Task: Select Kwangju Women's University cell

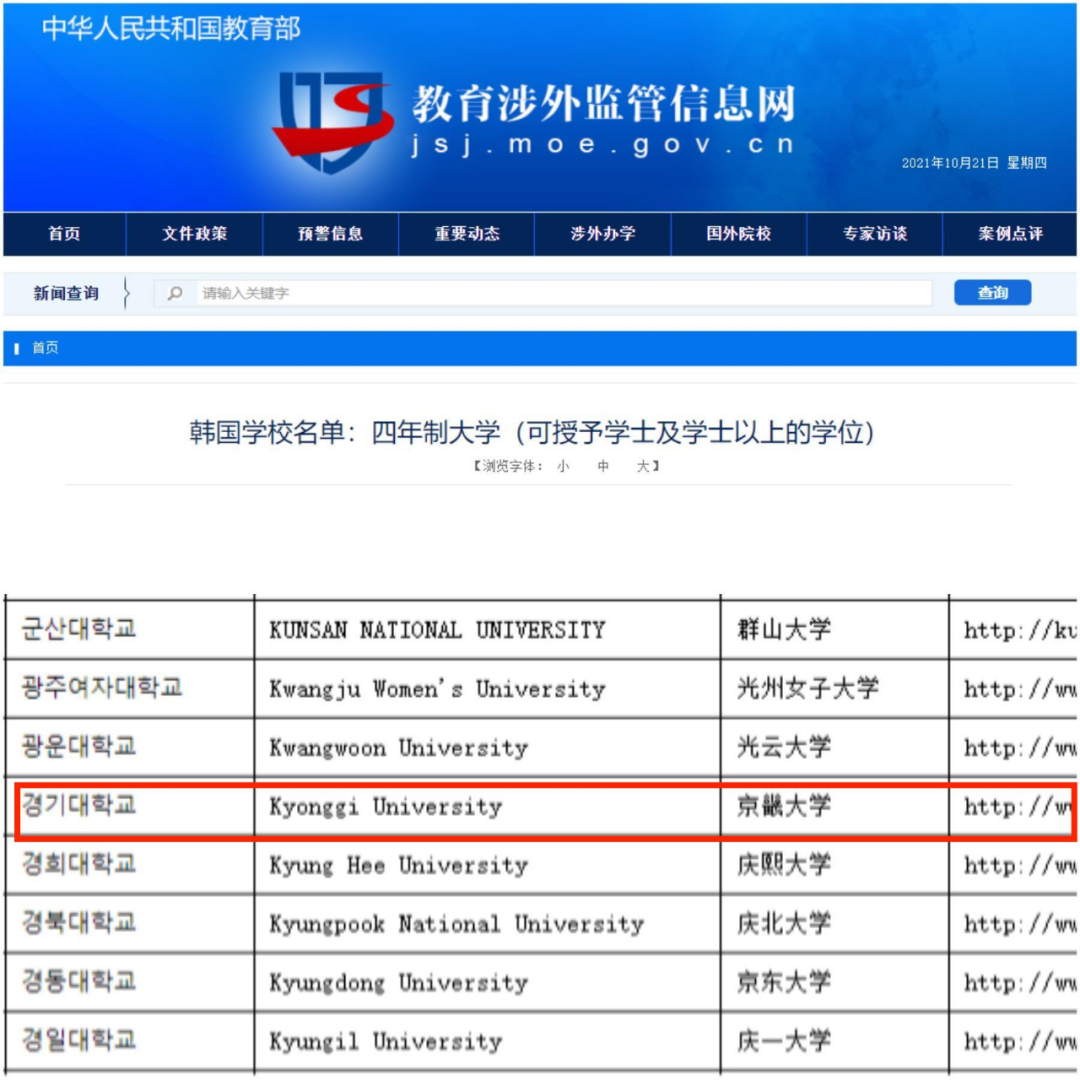Action: coord(487,688)
